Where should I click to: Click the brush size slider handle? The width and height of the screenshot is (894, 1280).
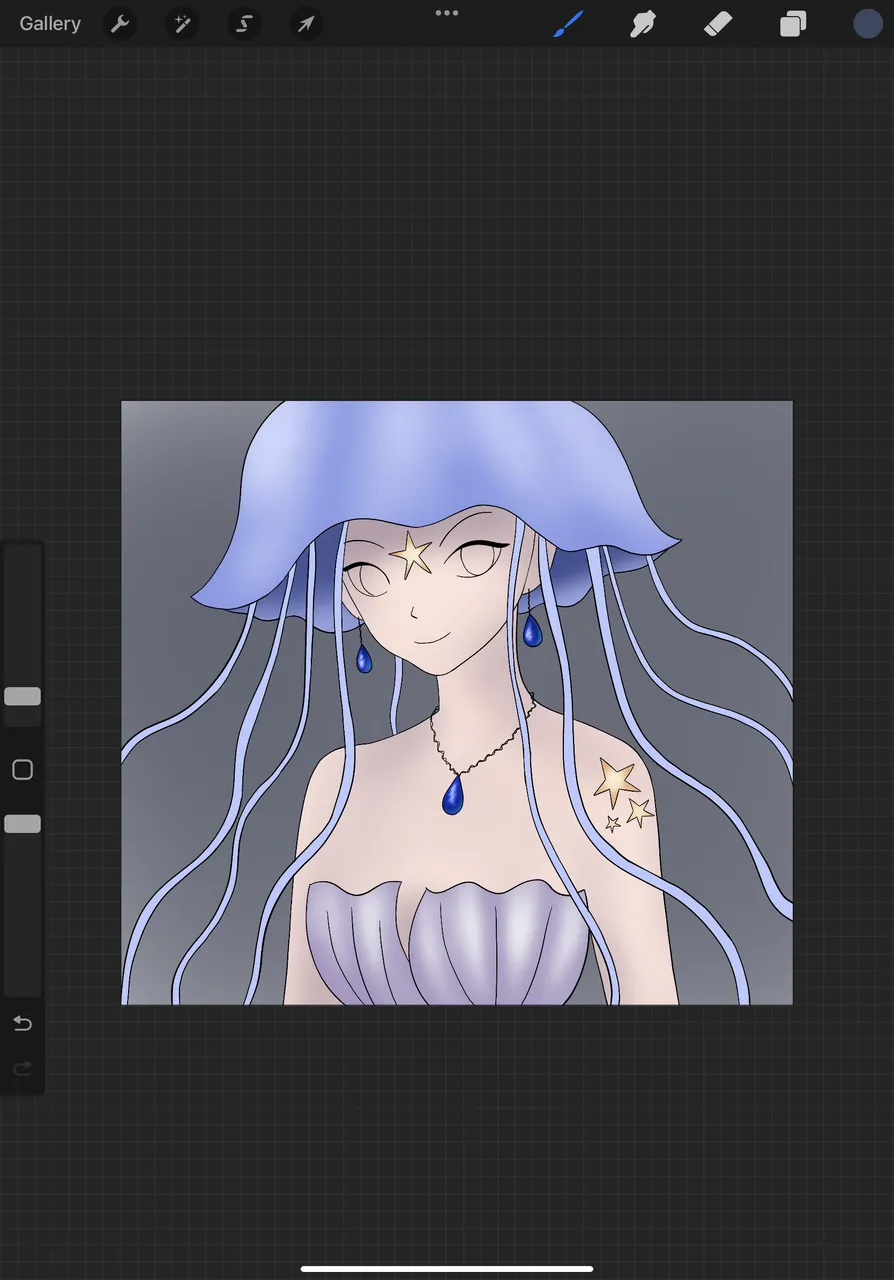point(22,696)
